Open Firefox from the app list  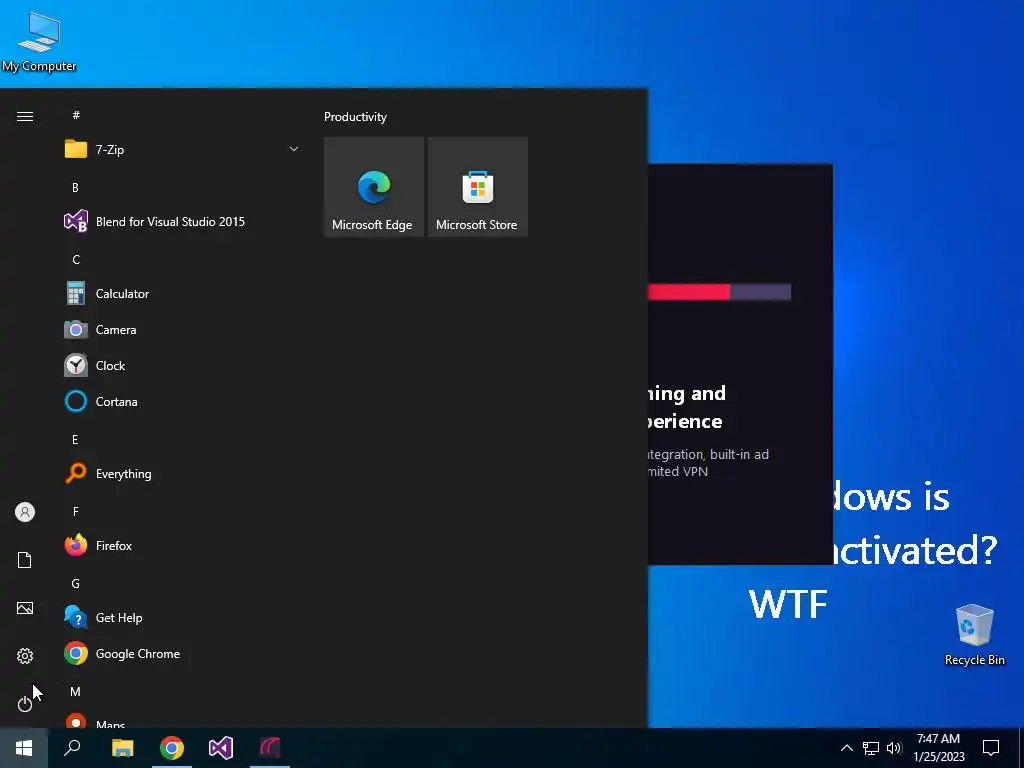tap(182, 545)
